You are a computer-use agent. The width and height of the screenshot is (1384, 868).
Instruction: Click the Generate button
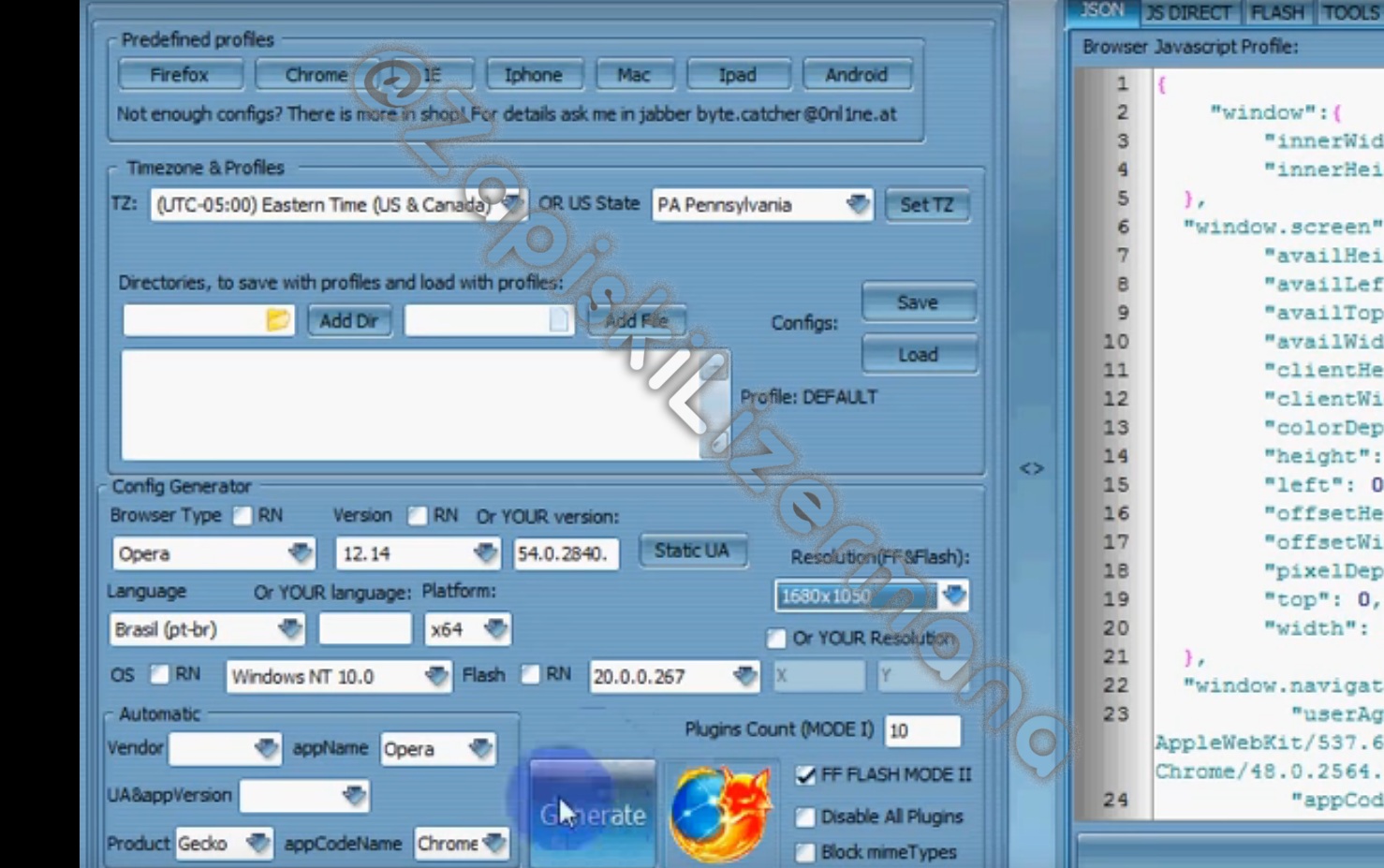(x=593, y=814)
